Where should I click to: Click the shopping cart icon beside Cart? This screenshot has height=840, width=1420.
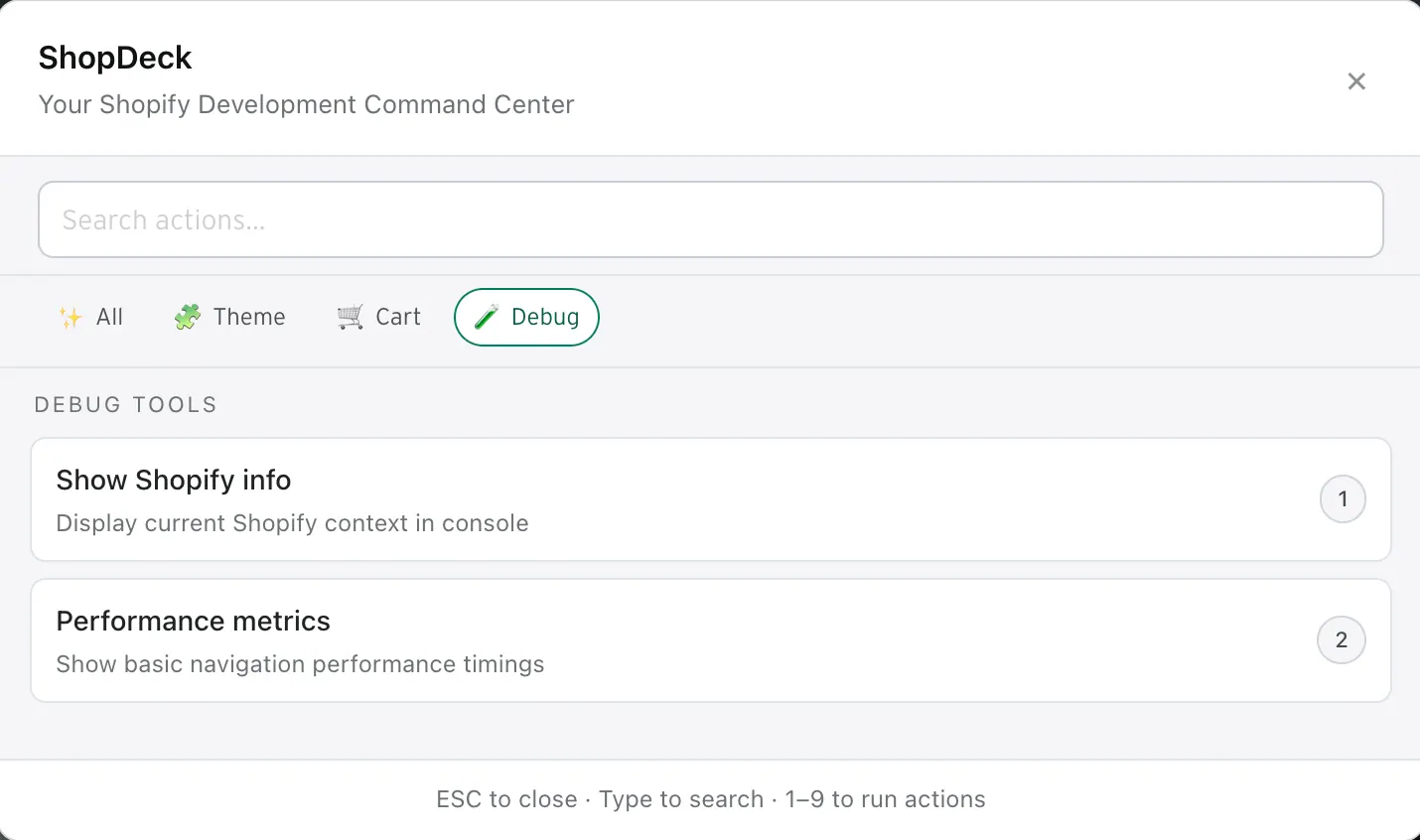pos(350,318)
